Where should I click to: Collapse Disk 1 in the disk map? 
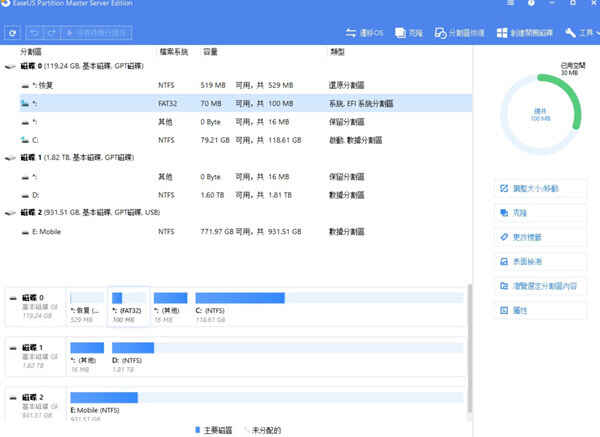[13, 348]
